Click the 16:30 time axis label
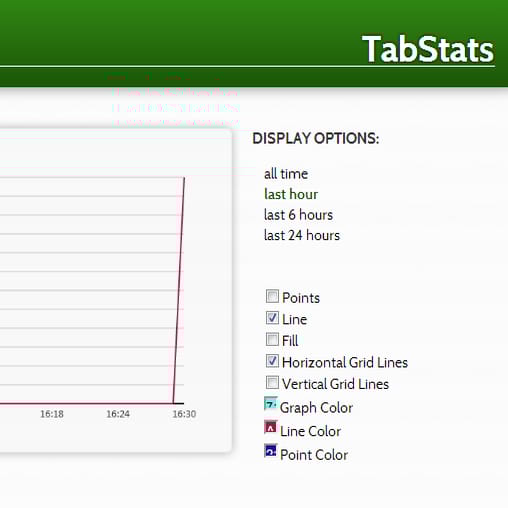Image resolution: width=508 pixels, height=508 pixels. pyautogui.click(x=184, y=414)
